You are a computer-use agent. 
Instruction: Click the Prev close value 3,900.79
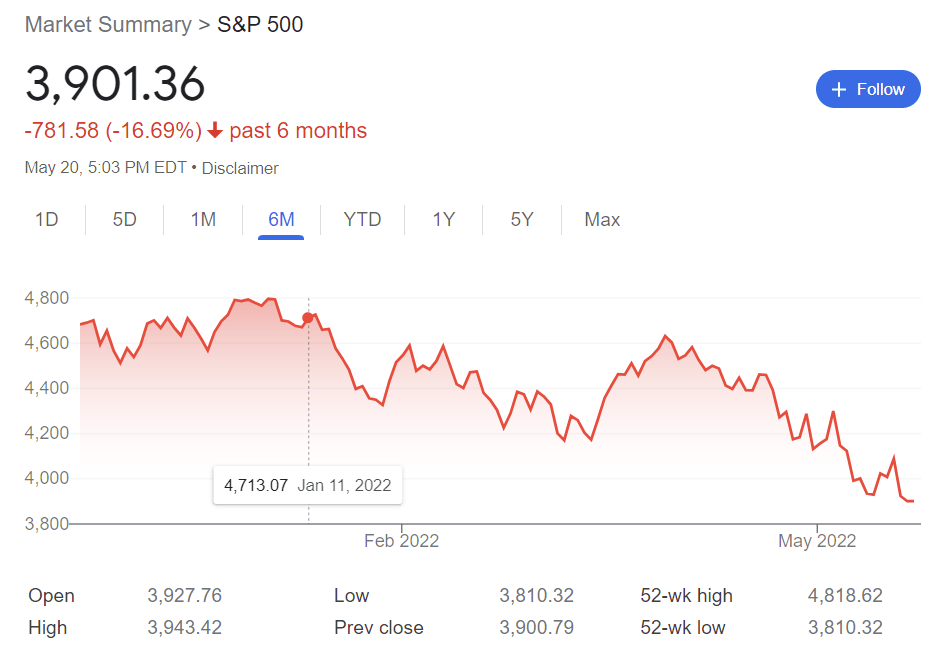tap(536, 628)
